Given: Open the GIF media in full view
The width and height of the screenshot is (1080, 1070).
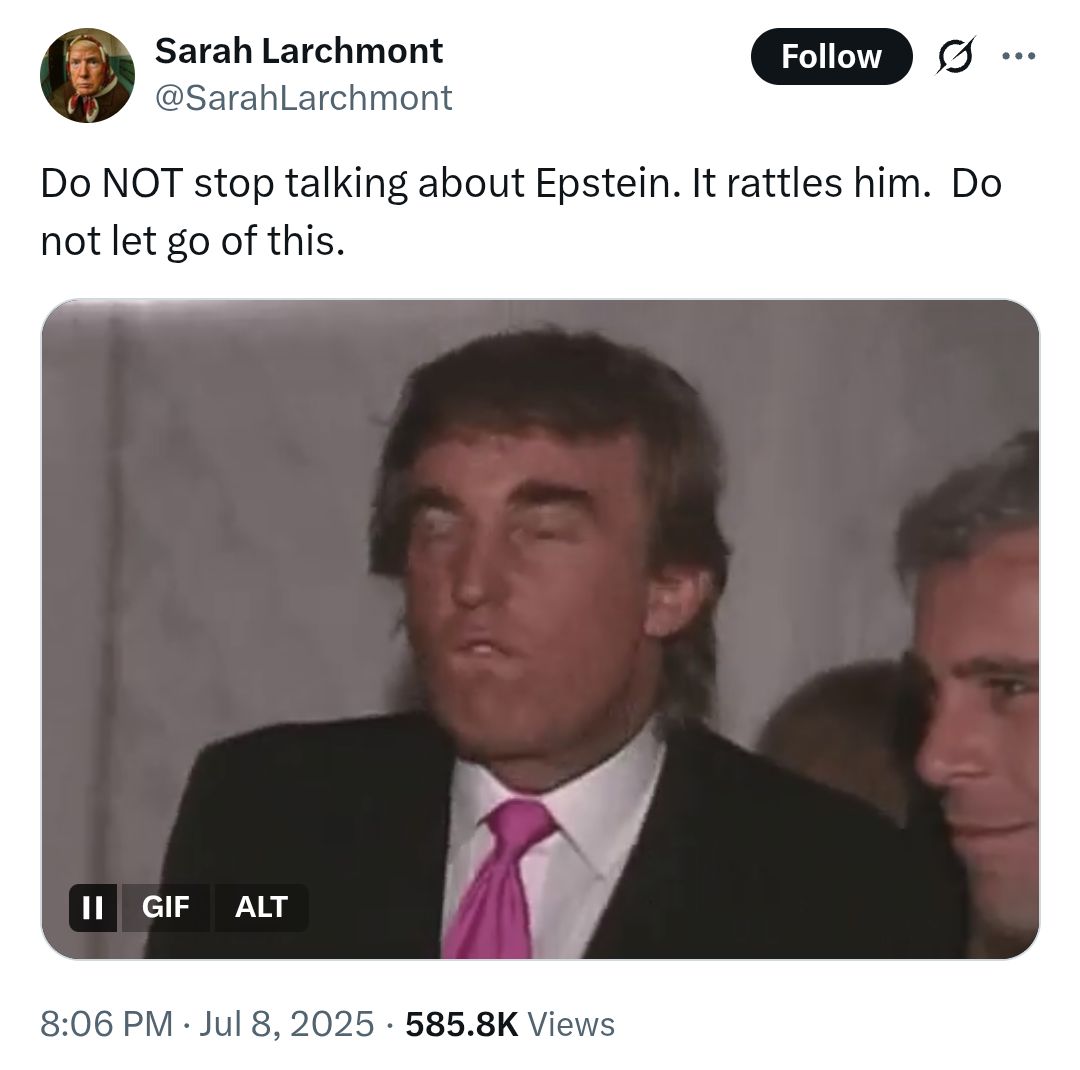Looking at the screenshot, I should 540,629.
